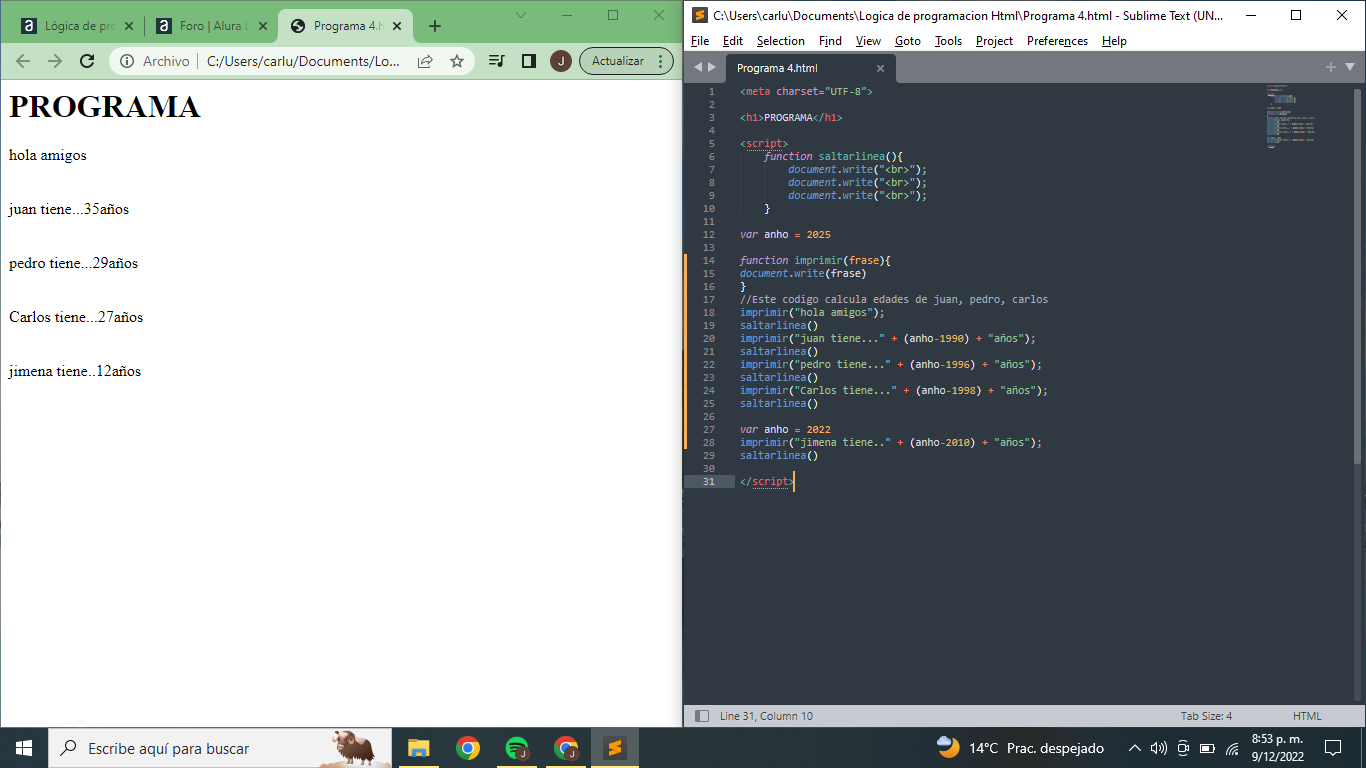
Task: Open the Preferences menu
Action: pos(1057,41)
